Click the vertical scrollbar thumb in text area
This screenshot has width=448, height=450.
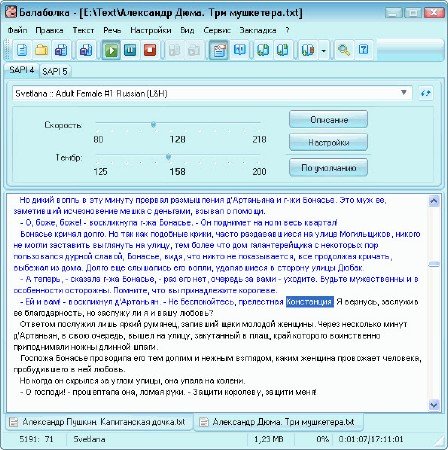(433, 264)
